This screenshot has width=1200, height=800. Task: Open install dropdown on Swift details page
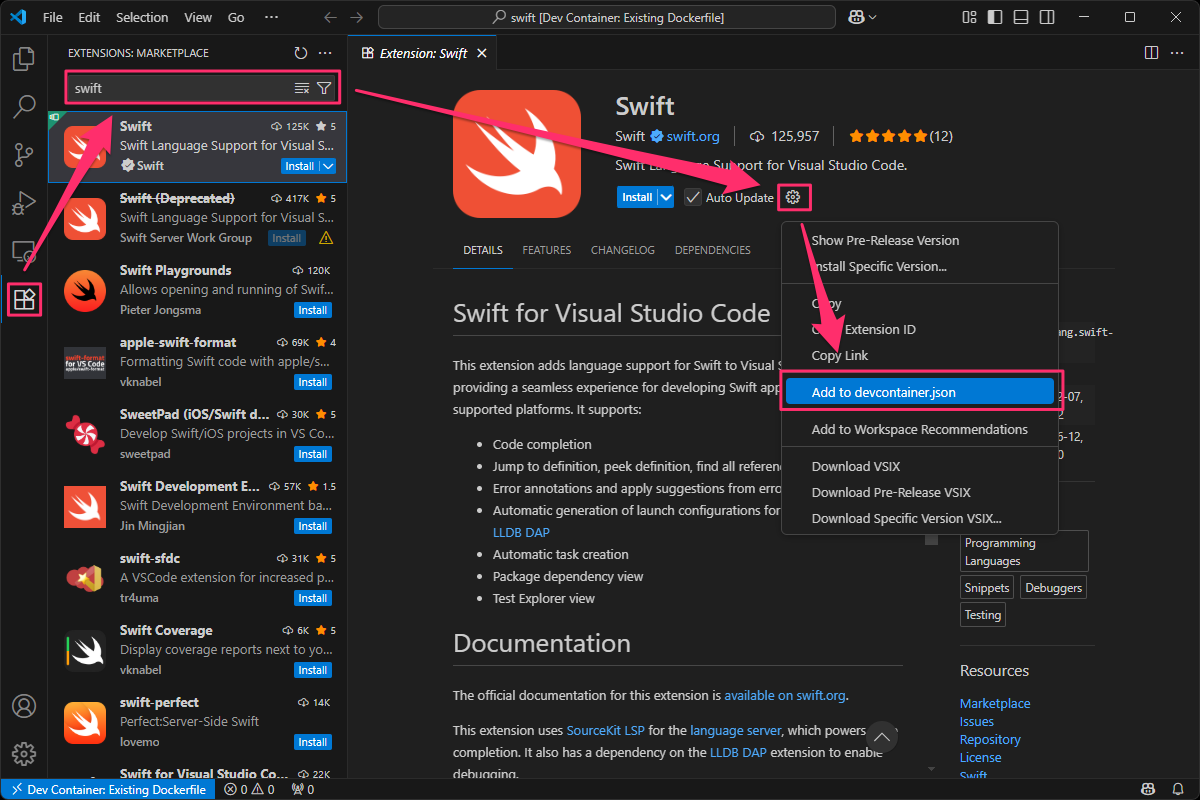[666, 197]
